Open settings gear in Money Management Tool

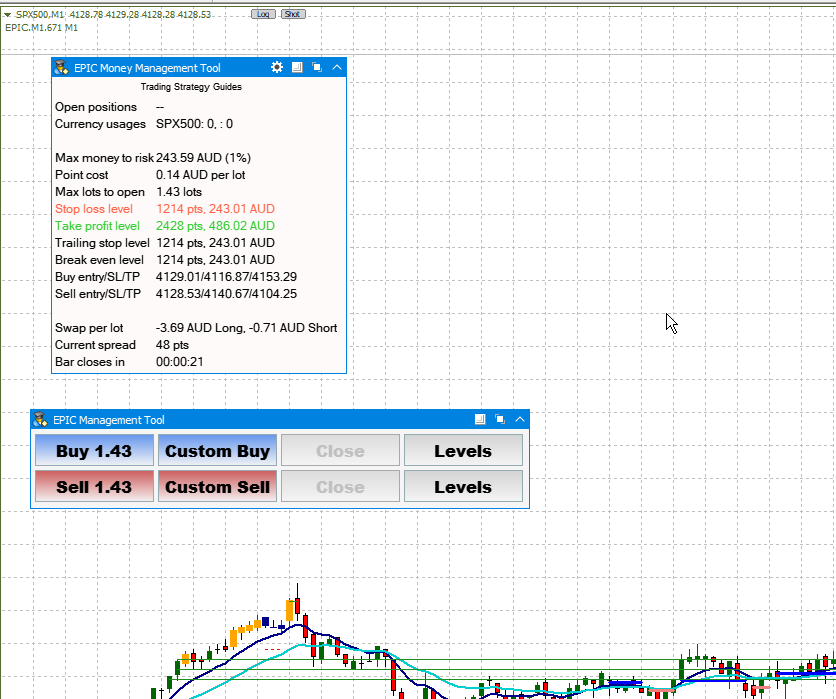point(277,68)
